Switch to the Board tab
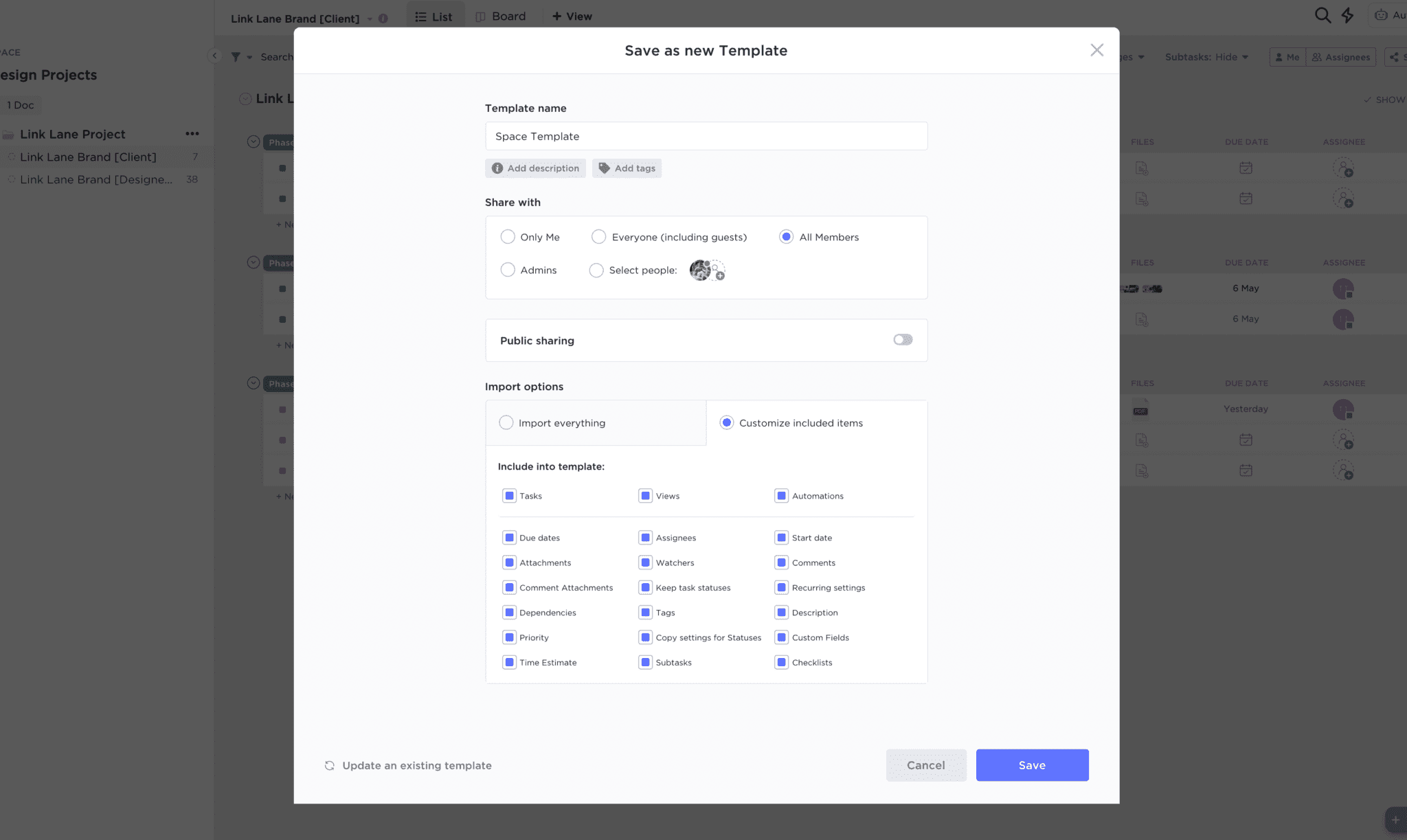This screenshot has width=1407, height=840. pos(502,15)
